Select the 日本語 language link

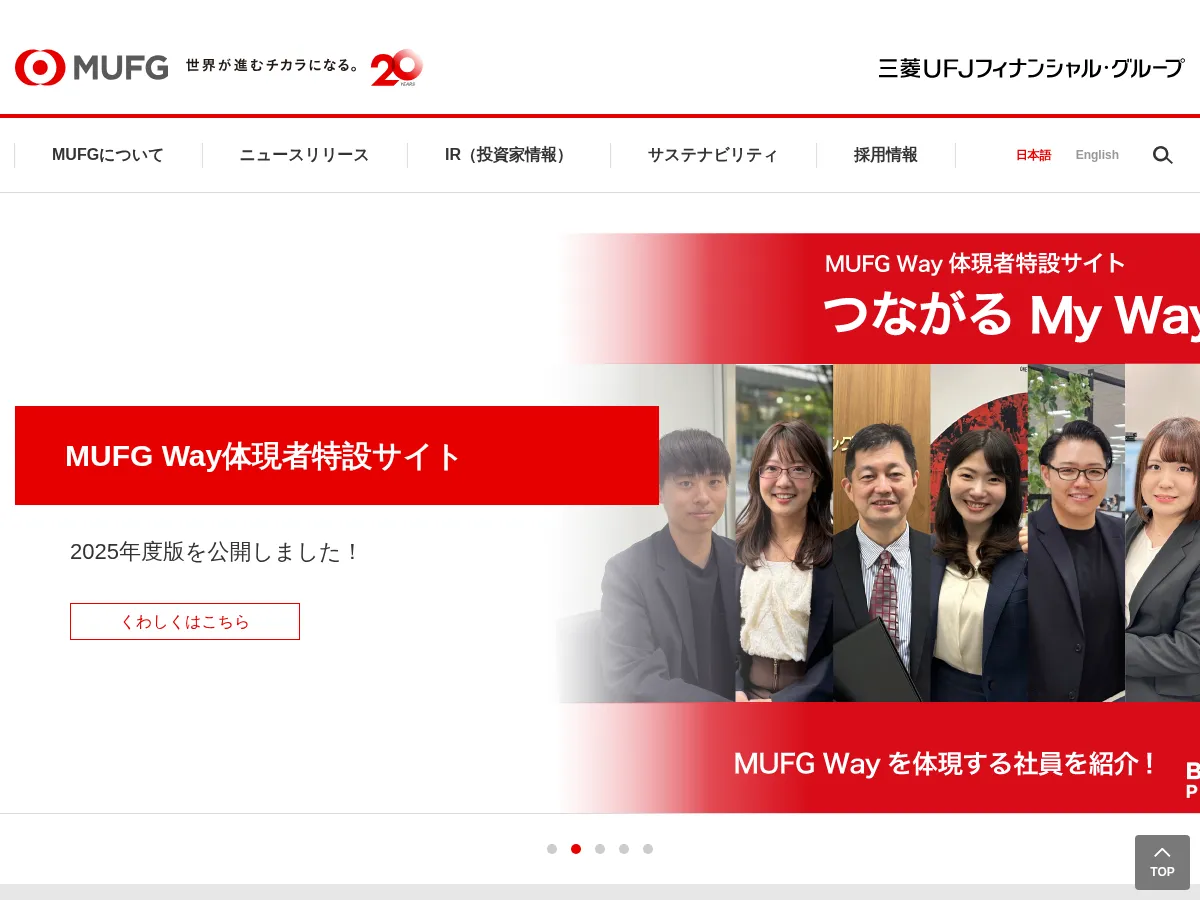pos(1033,155)
